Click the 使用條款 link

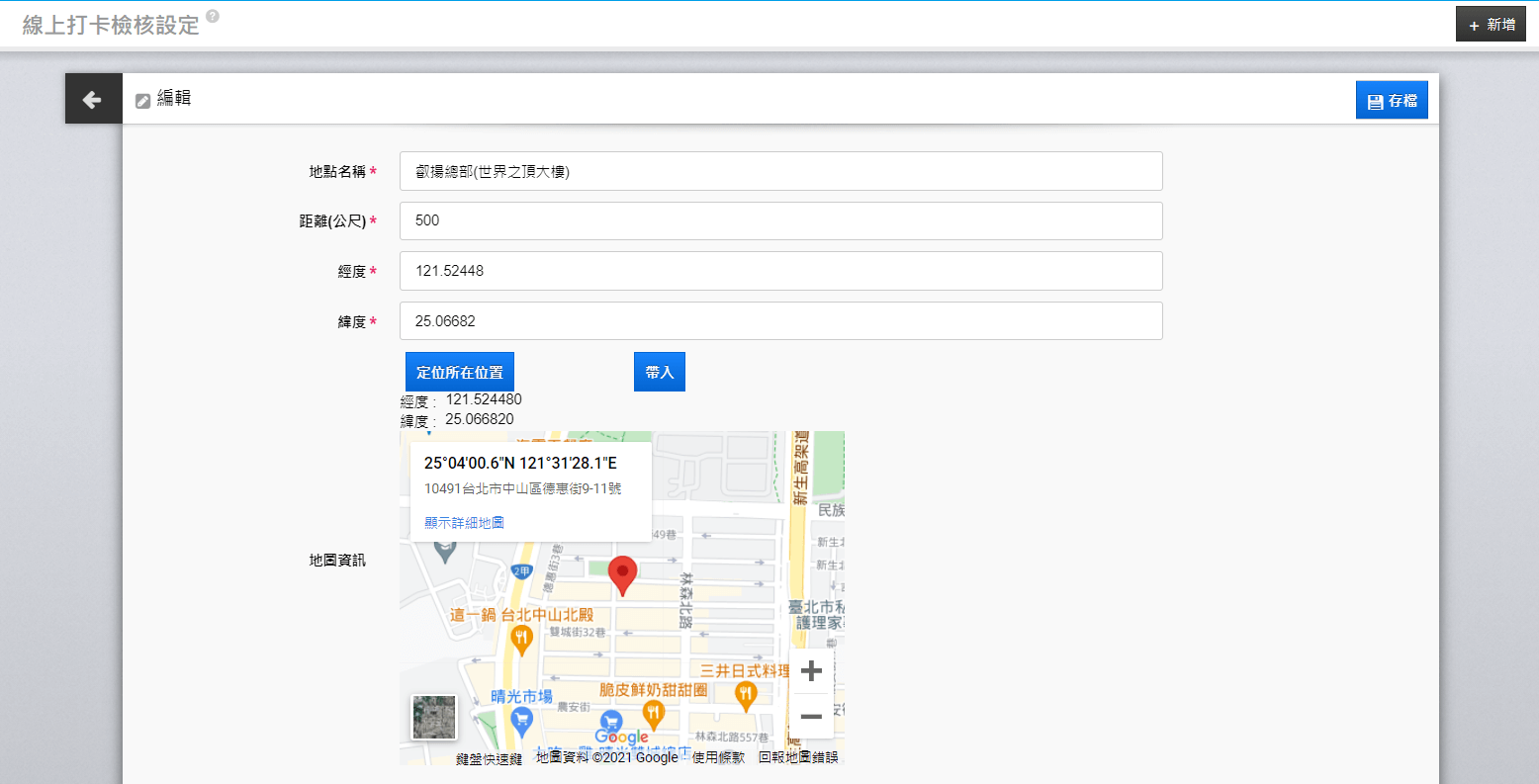coord(718,757)
